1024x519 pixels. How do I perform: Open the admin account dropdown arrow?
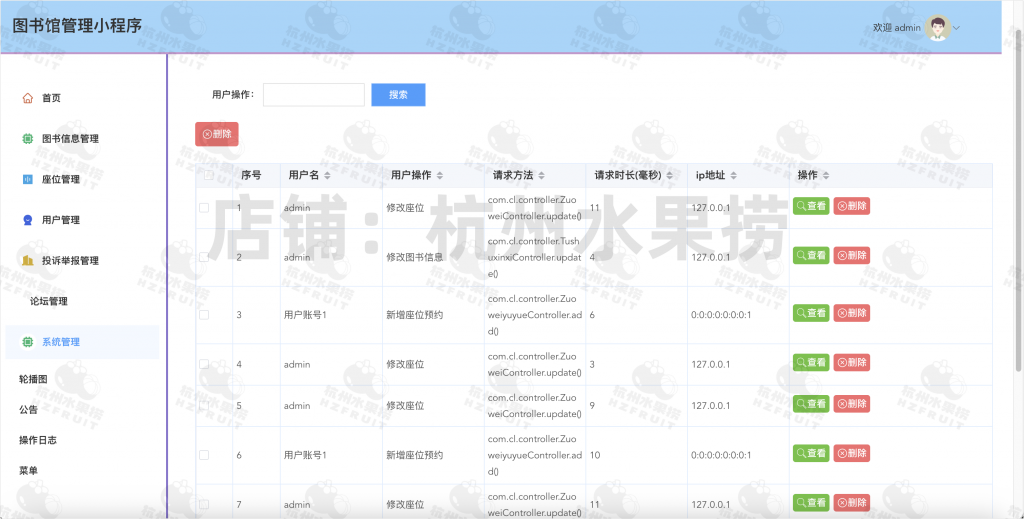click(x=957, y=28)
